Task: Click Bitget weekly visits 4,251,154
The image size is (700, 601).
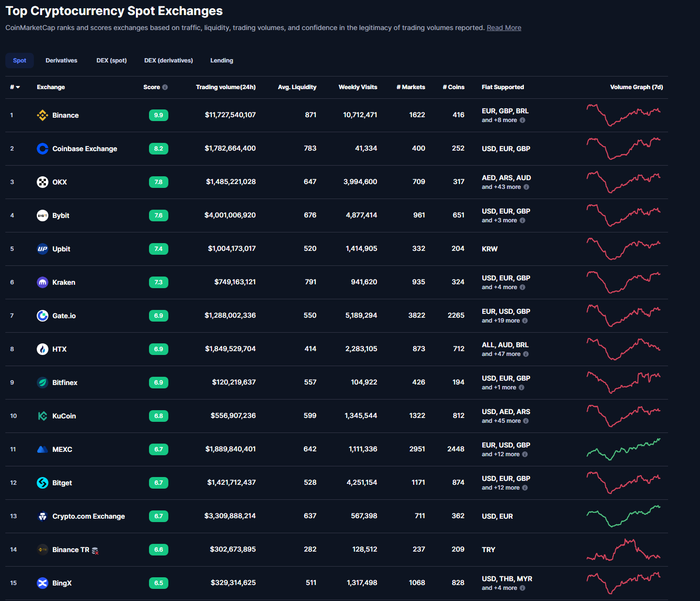Action: pyautogui.click(x=362, y=482)
